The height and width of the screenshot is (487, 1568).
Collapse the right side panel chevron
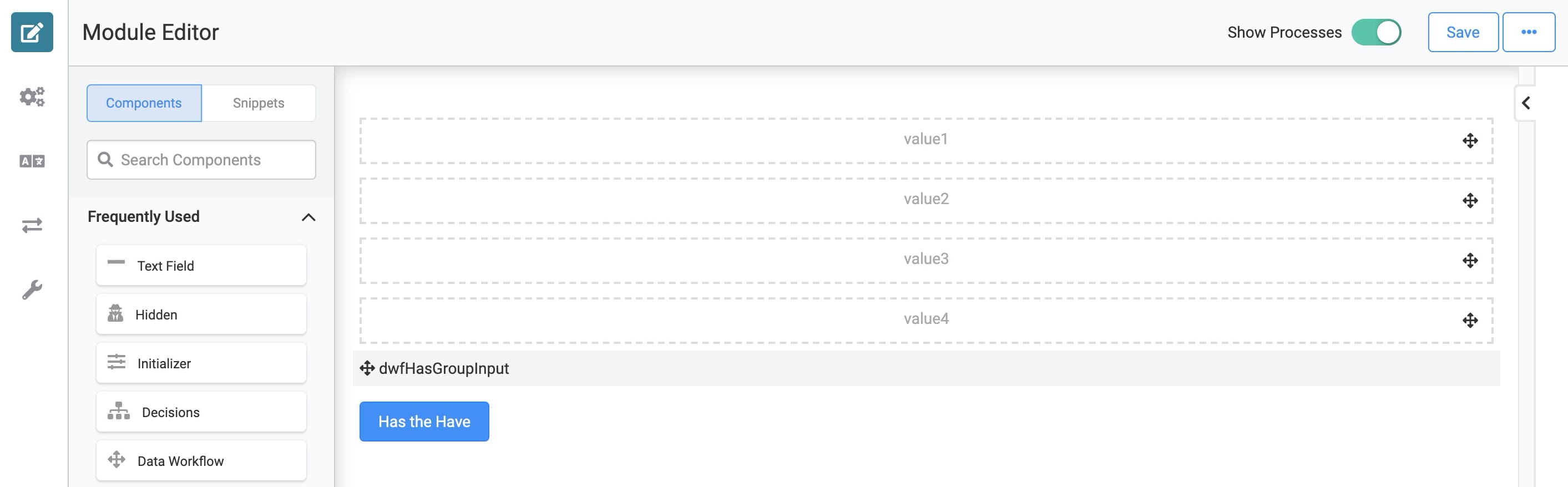tap(1525, 103)
